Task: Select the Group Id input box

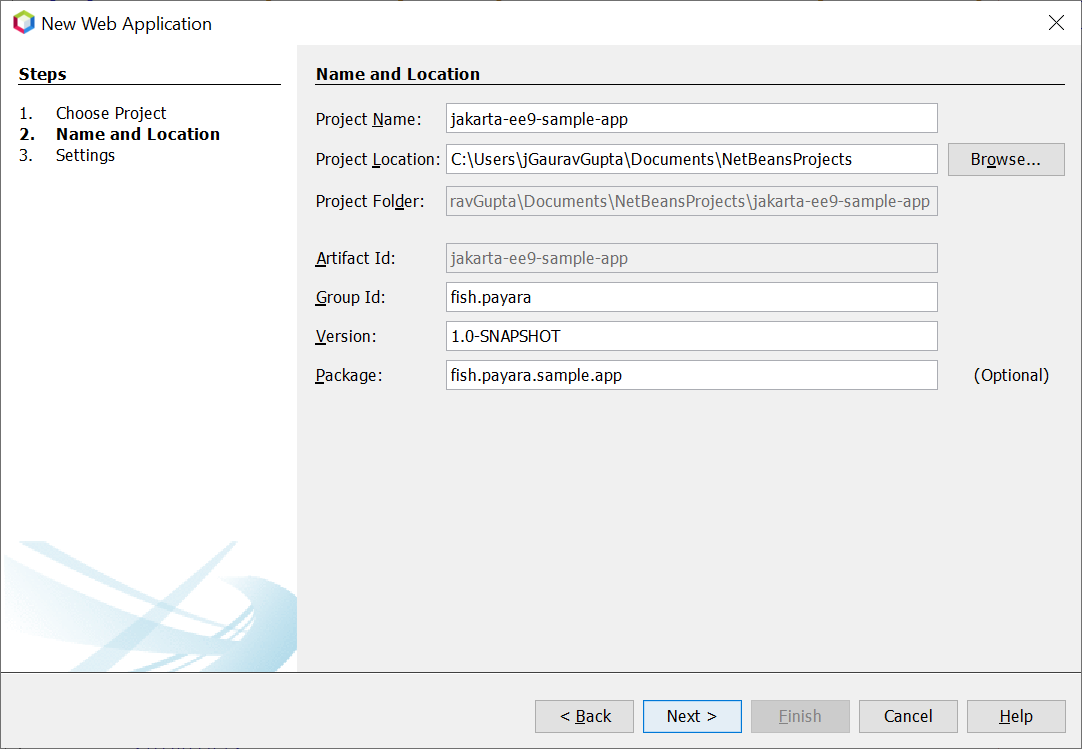Action: (691, 297)
